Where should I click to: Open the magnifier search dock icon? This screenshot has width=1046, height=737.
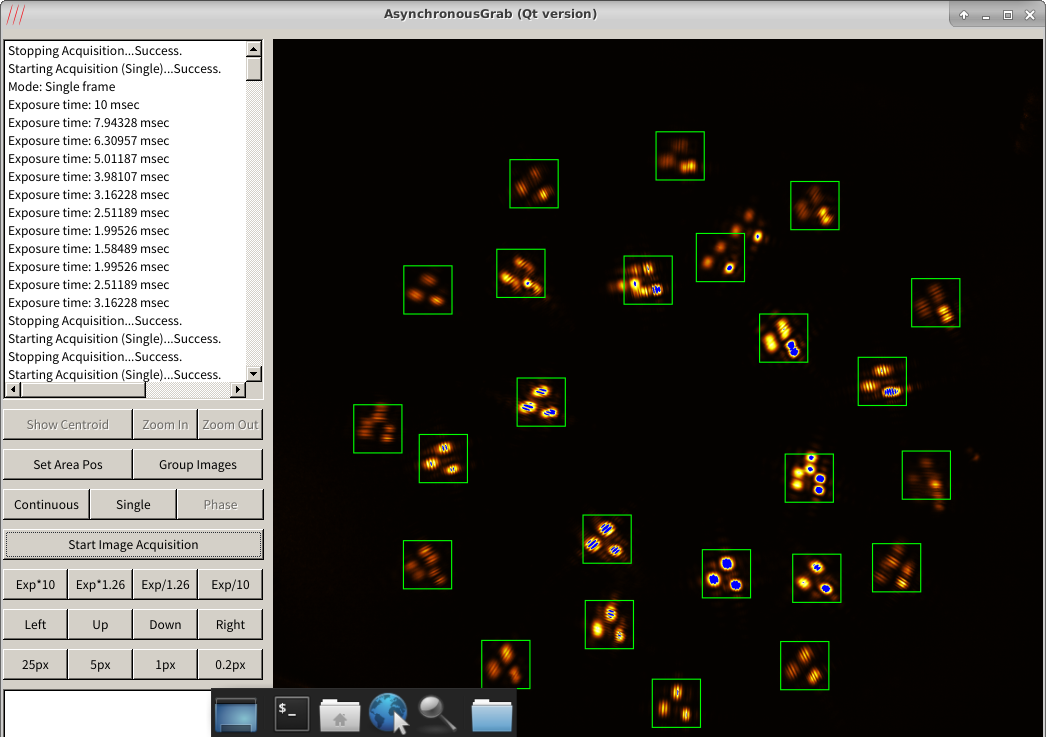coord(437,714)
